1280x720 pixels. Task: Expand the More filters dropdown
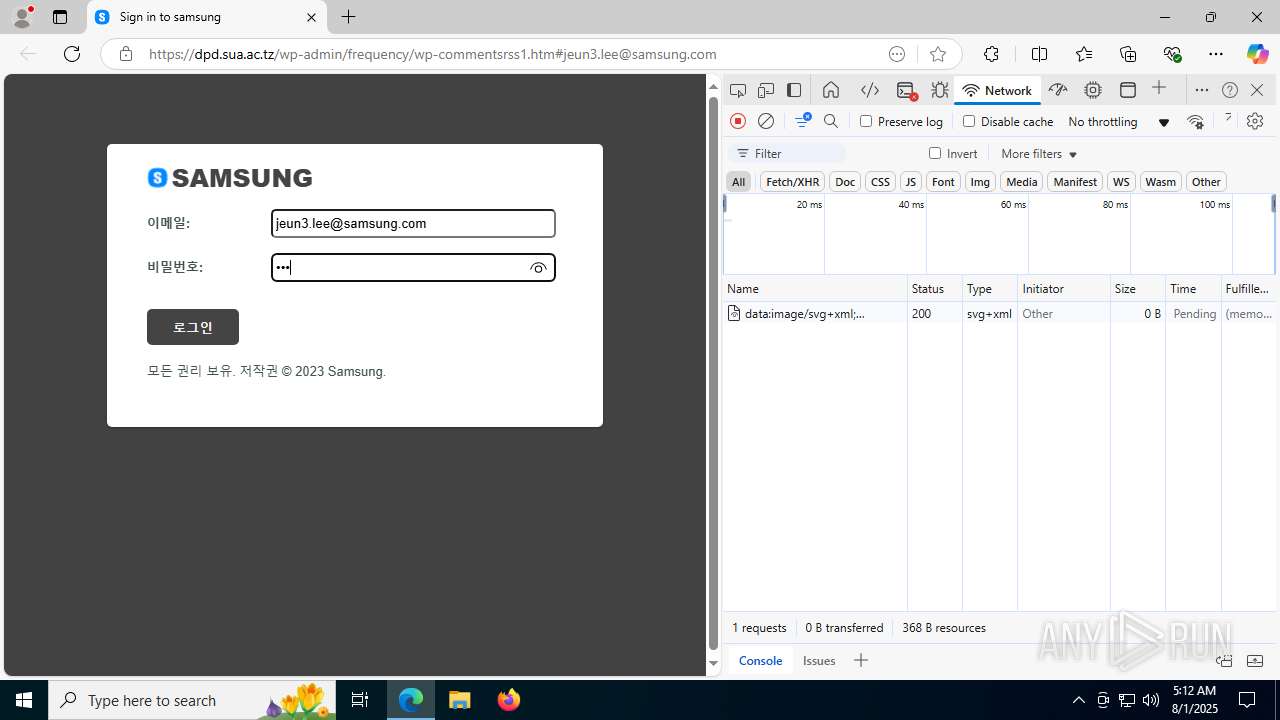pyautogui.click(x=1039, y=154)
